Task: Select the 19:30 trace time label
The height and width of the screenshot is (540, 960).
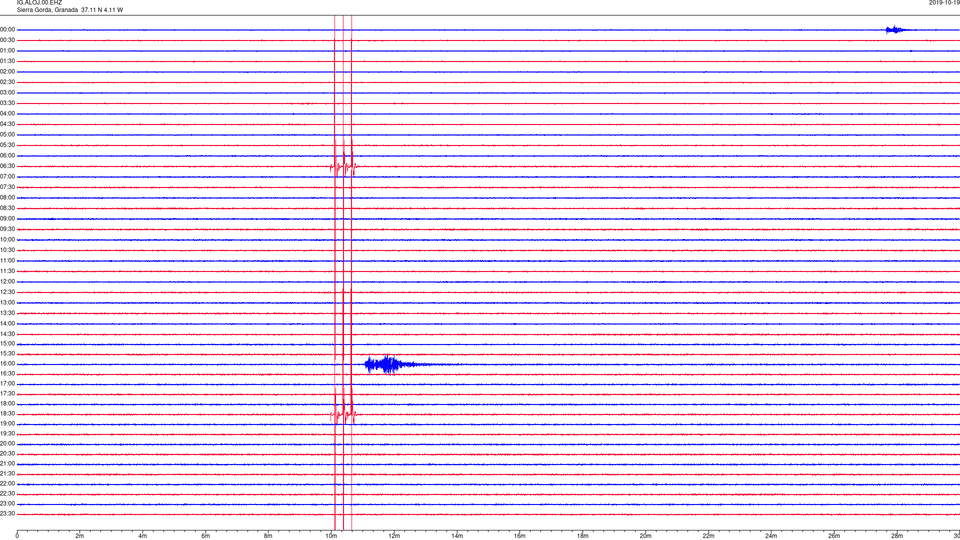Action: [8, 433]
